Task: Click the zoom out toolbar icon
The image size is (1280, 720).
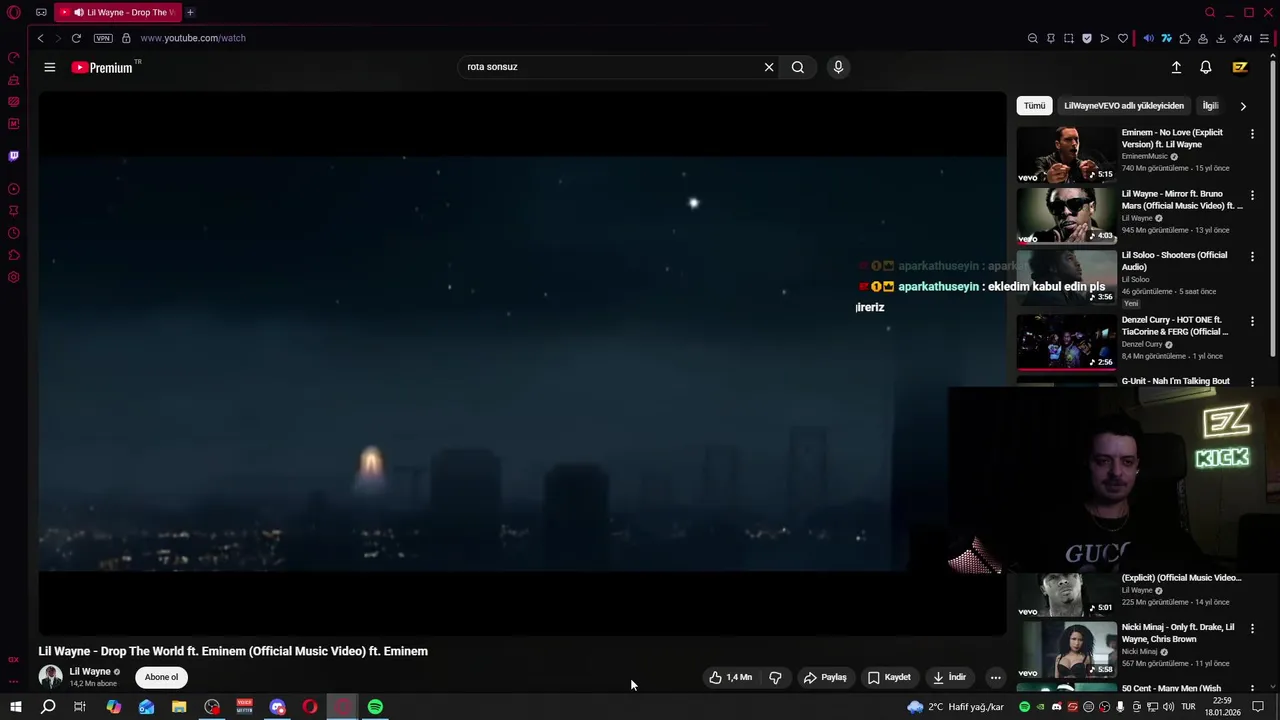Action: point(1032,38)
